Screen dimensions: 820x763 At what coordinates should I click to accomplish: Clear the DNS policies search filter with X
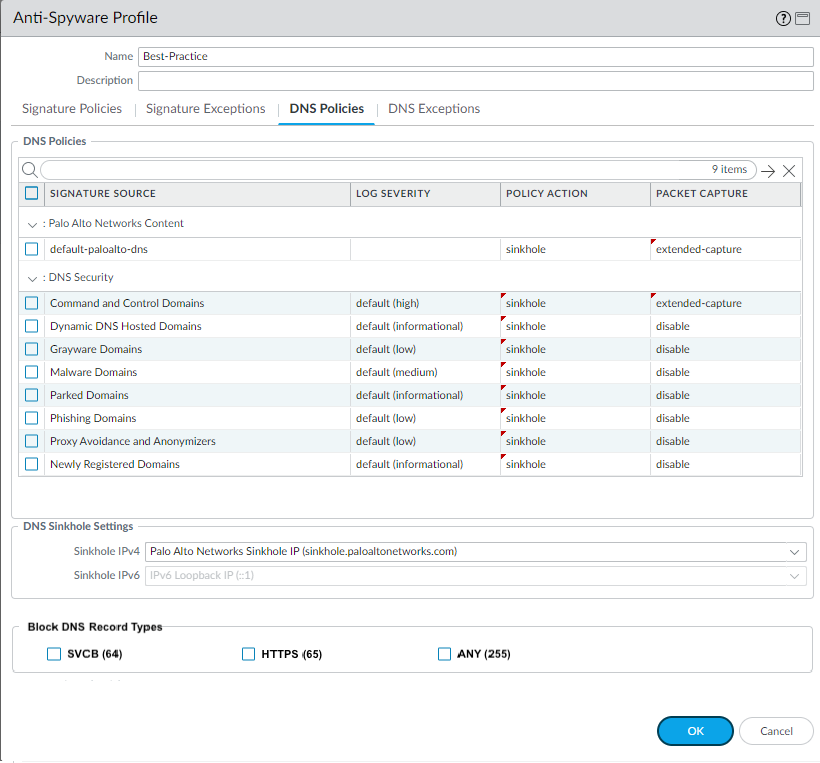[x=789, y=171]
